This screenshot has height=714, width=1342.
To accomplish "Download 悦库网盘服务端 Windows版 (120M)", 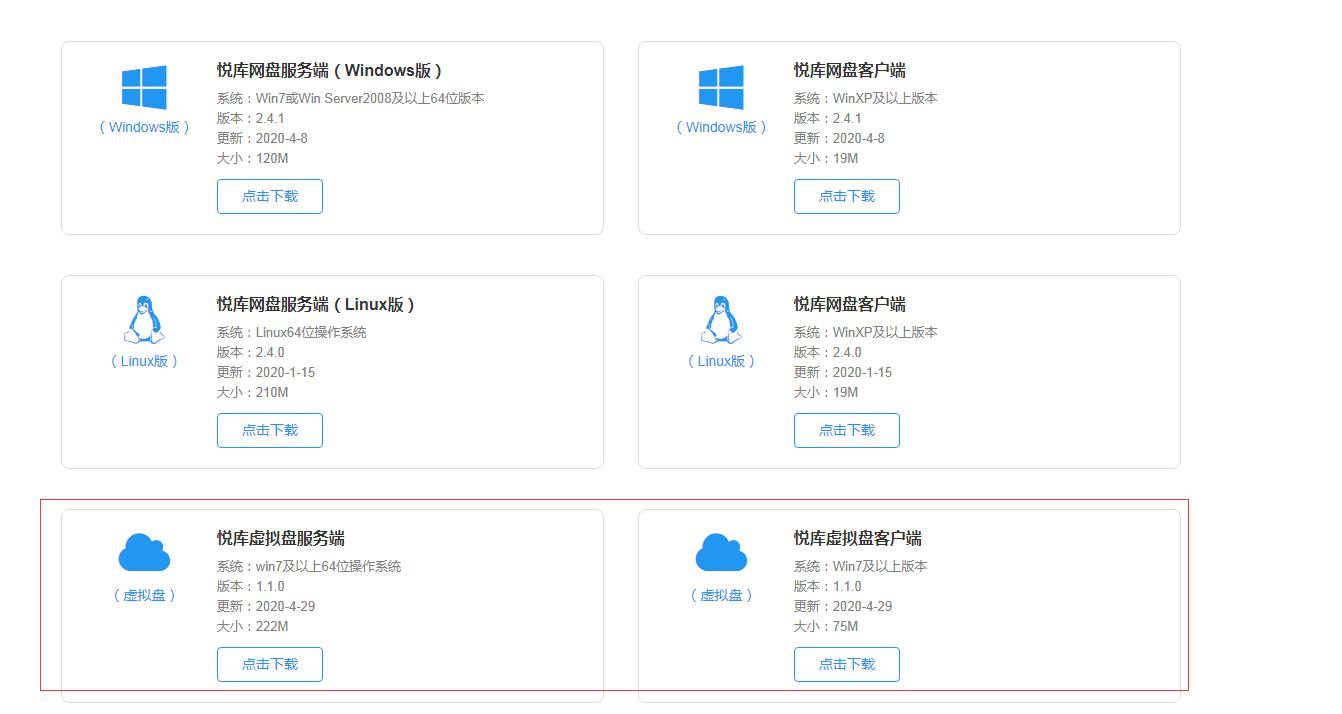I will click(x=270, y=196).
